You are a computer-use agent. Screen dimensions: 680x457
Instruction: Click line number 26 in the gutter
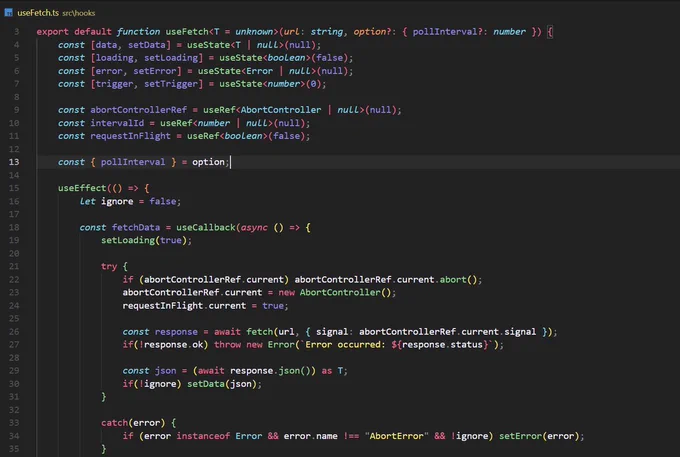(x=14, y=332)
